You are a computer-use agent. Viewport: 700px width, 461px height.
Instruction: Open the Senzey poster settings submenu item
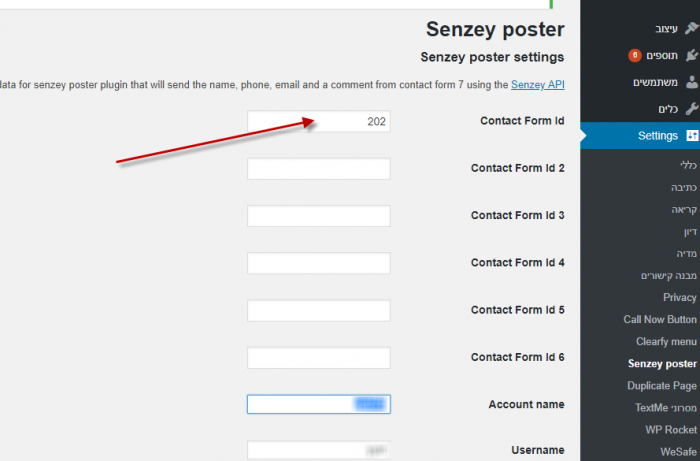pyautogui.click(x=662, y=364)
